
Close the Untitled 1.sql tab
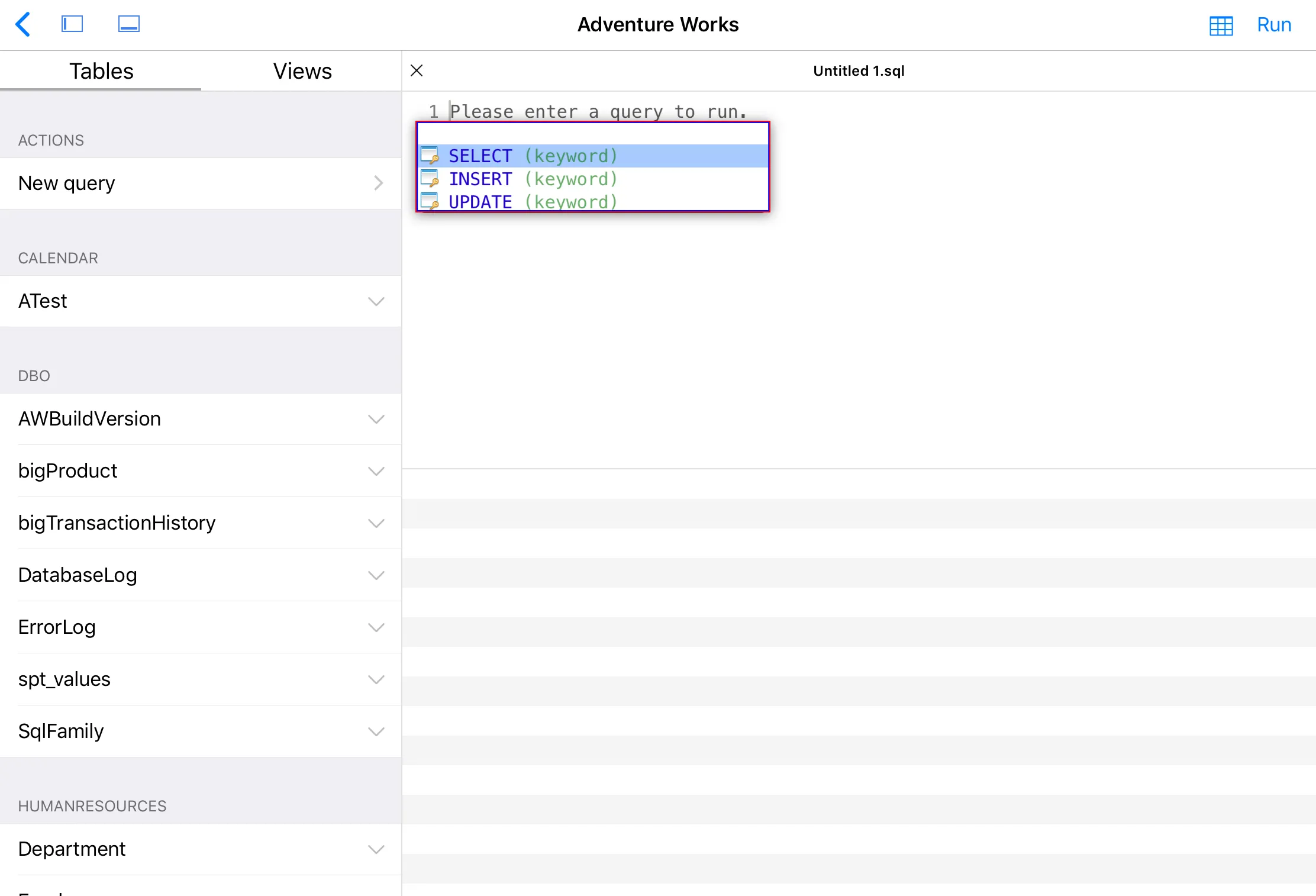(417, 70)
